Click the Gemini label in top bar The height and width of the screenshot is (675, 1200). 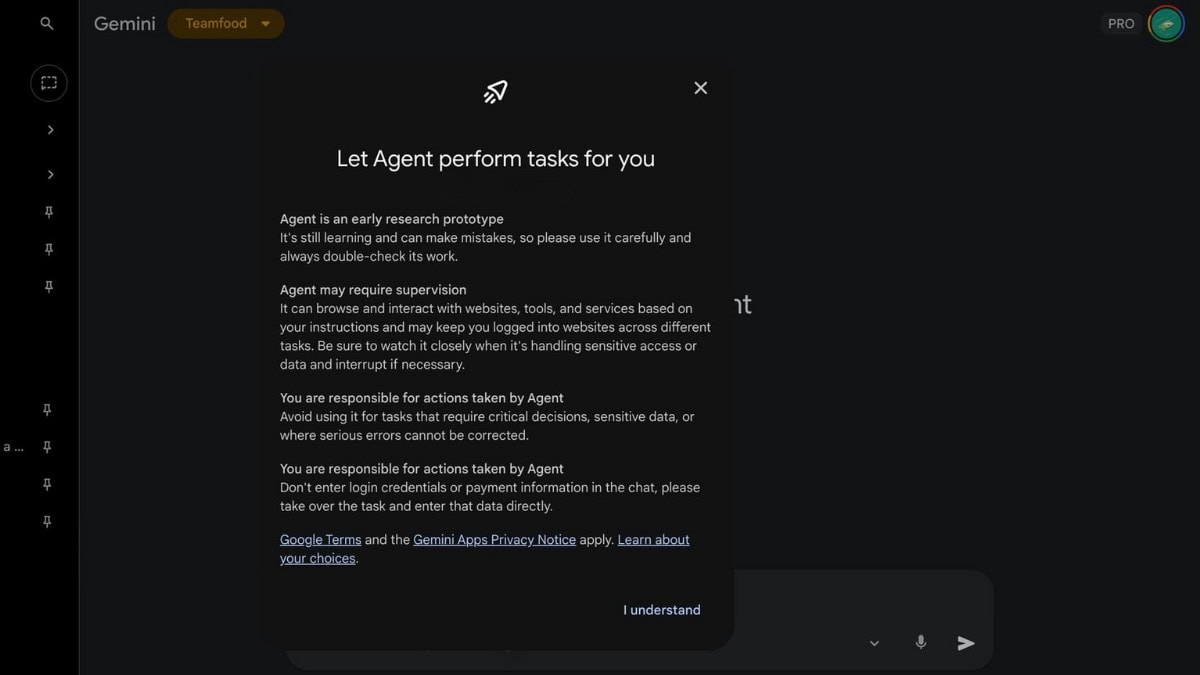click(124, 23)
